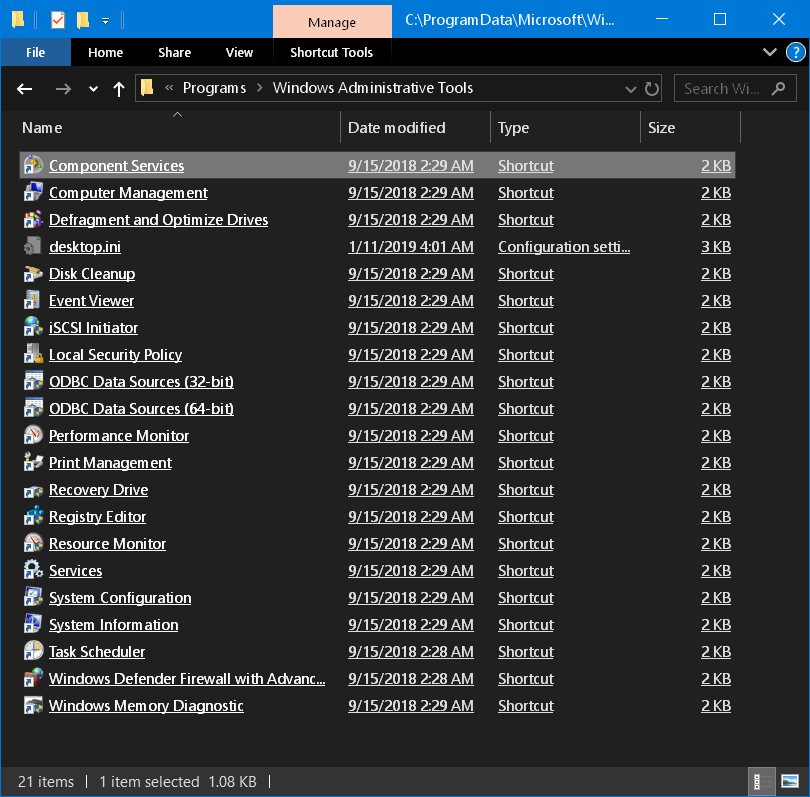This screenshot has width=810, height=797.
Task: Click the Task Scheduler clock icon
Action: [x=33, y=651]
